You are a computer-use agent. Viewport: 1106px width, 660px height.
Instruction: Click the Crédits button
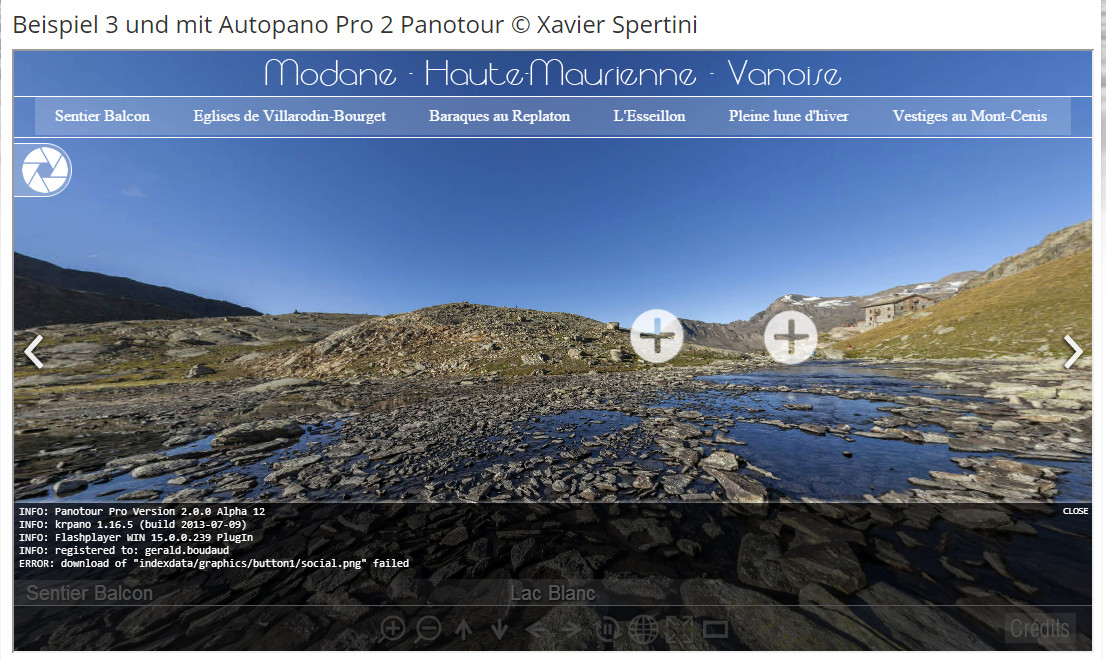coord(1040,628)
